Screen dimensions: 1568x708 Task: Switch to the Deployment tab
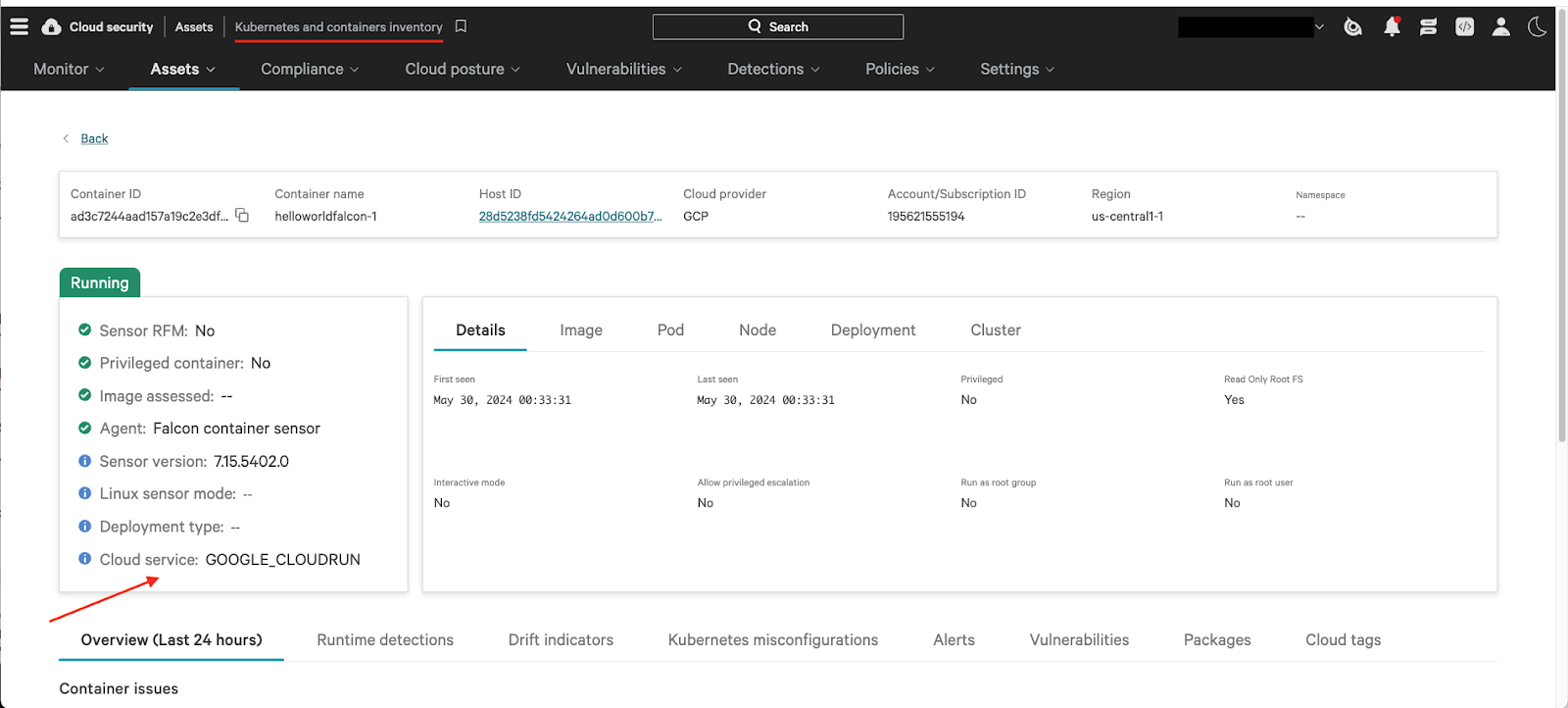873,330
